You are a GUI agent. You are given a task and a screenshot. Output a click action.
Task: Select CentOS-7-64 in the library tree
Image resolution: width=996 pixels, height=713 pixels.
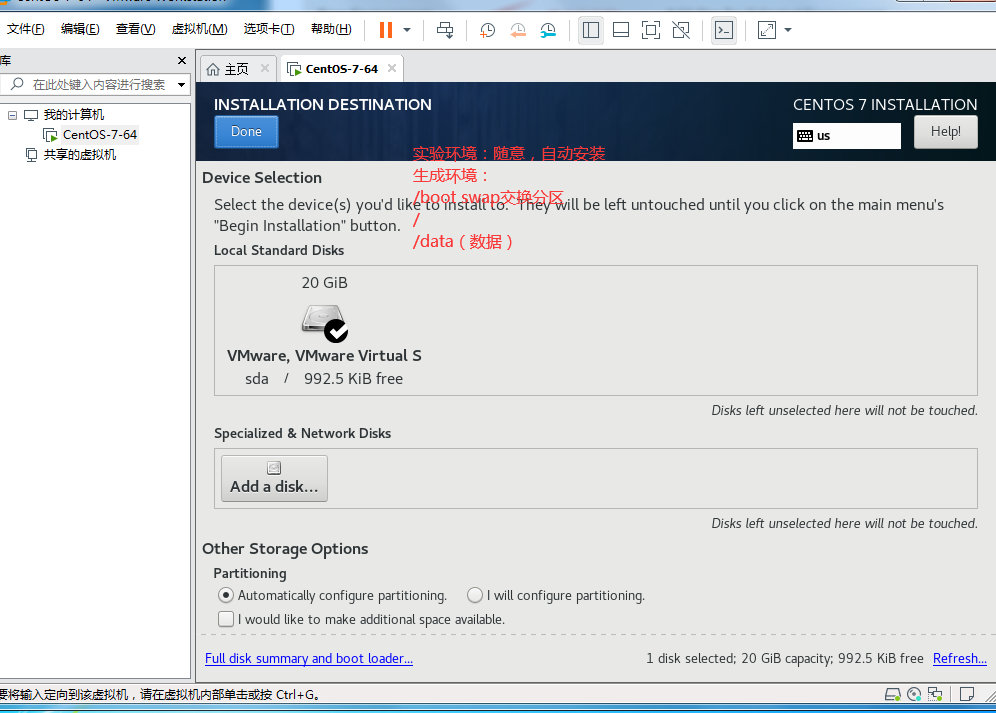pos(99,135)
